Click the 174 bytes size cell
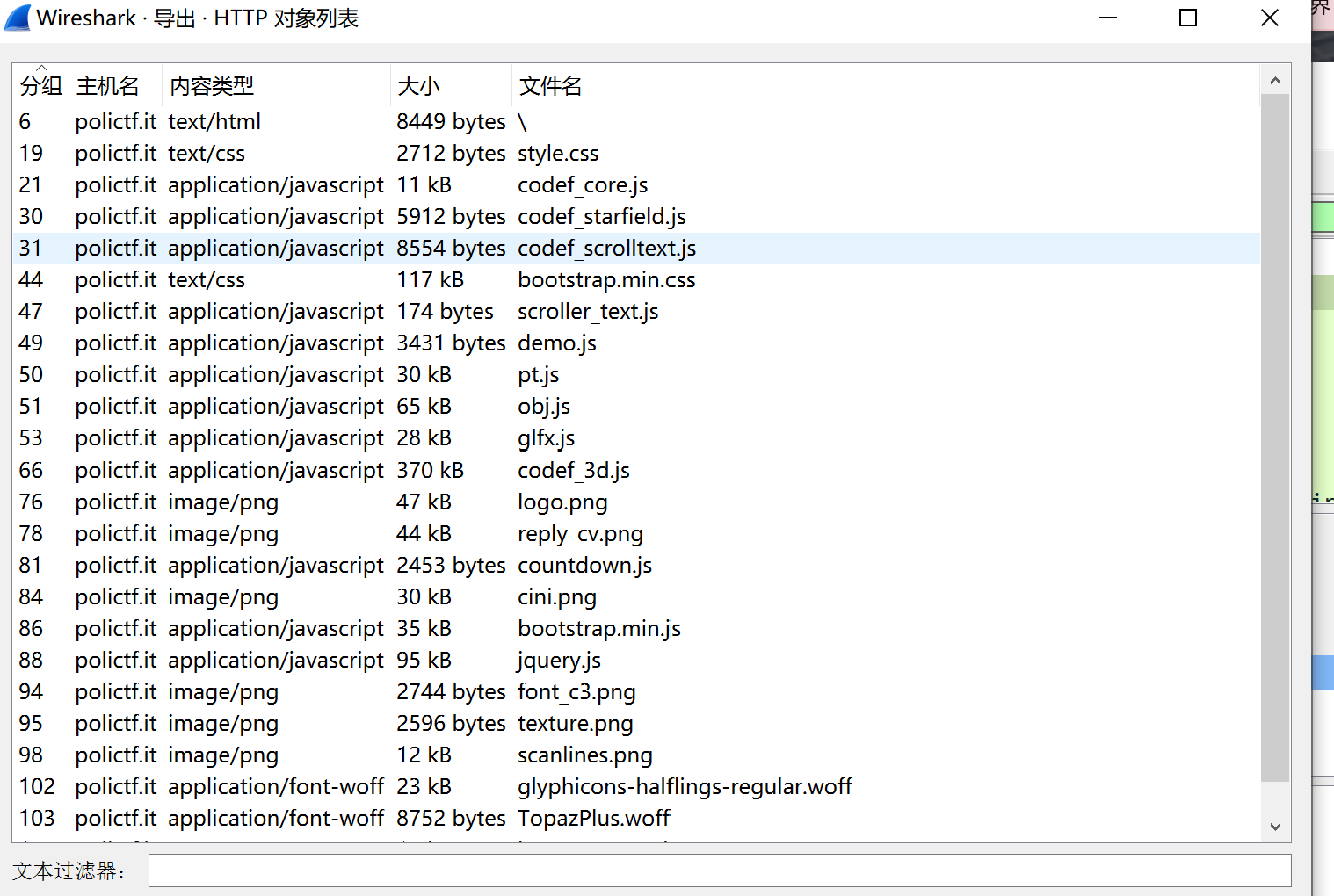 [445, 312]
